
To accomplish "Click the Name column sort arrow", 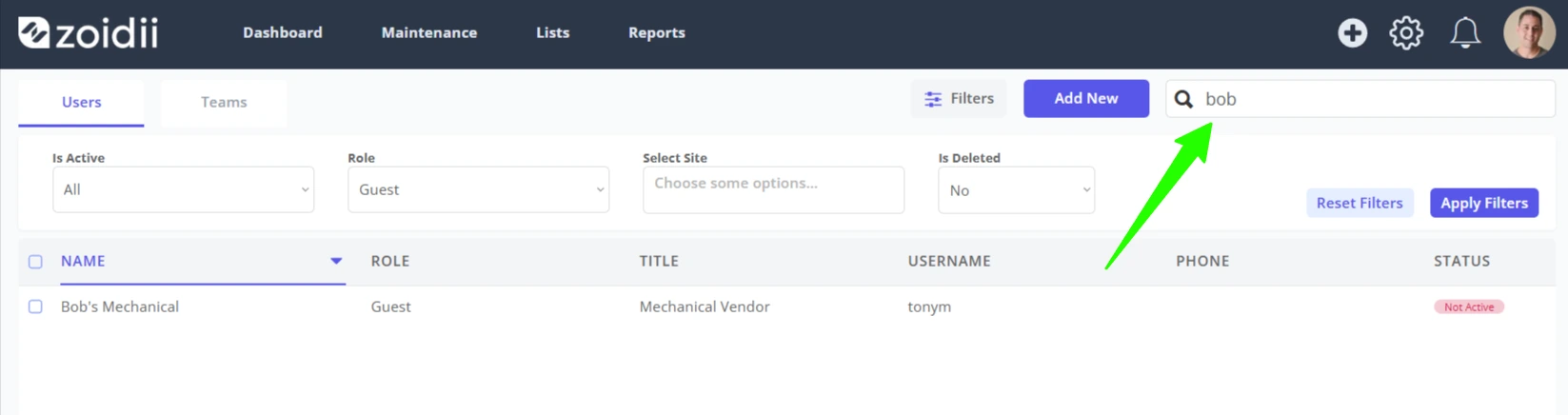I will (x=336, y=261).
